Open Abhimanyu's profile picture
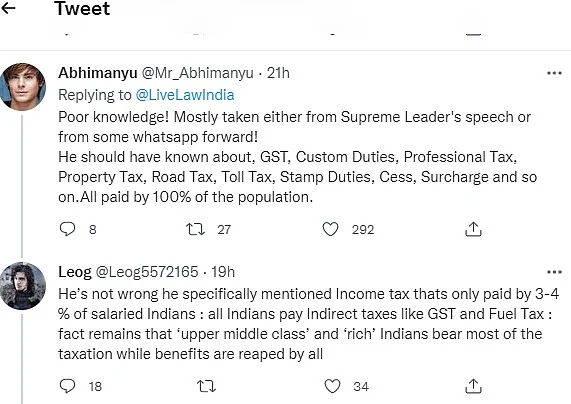Screen dimensions: 571x404 23,87
